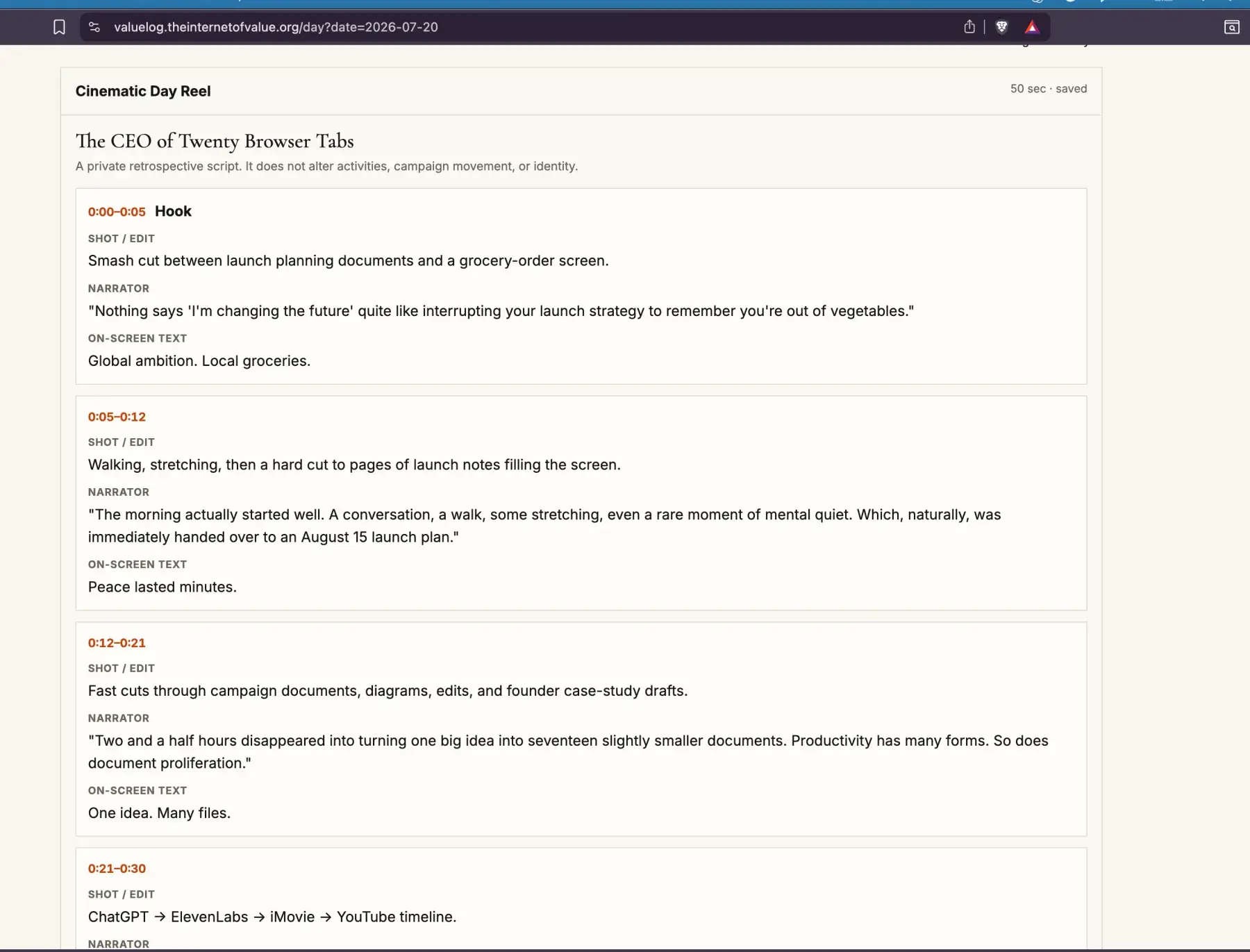The image size is (1250, 952).
Task: Click the 'One idea. Many files.' text
Action: (x=159, y=813)
